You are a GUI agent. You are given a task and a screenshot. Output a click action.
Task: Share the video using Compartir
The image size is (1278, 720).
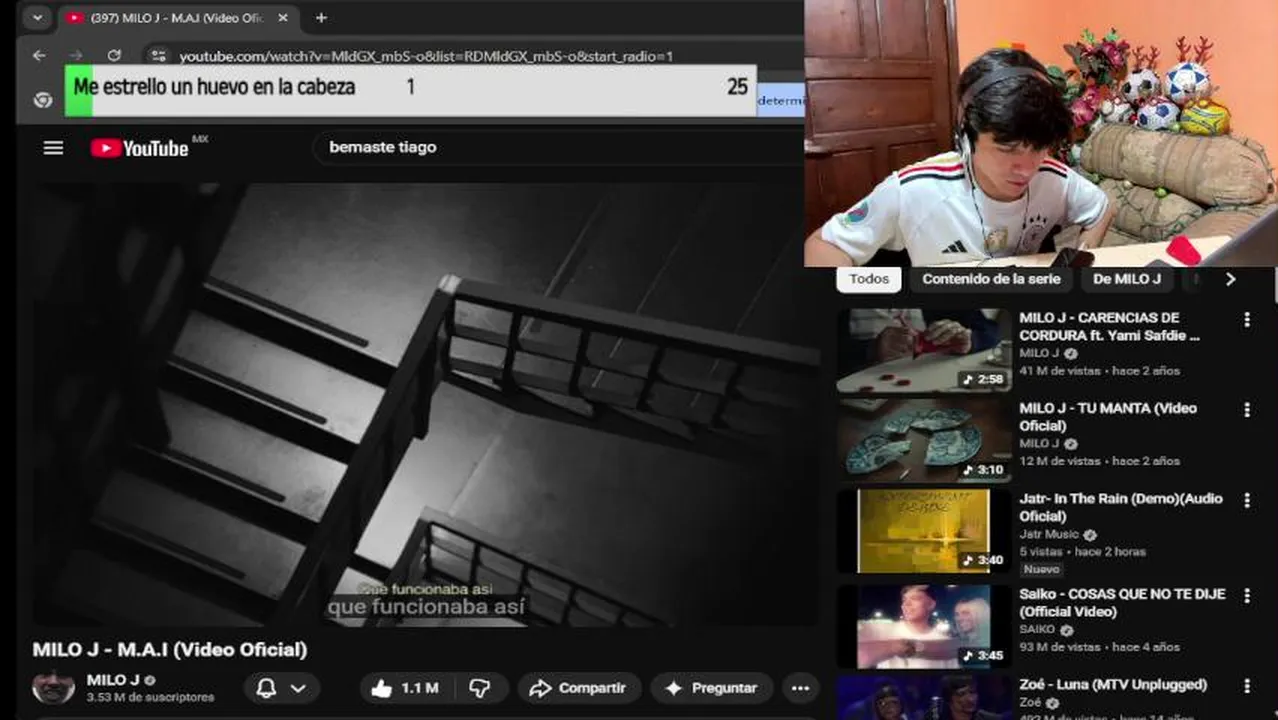(579, 688)
